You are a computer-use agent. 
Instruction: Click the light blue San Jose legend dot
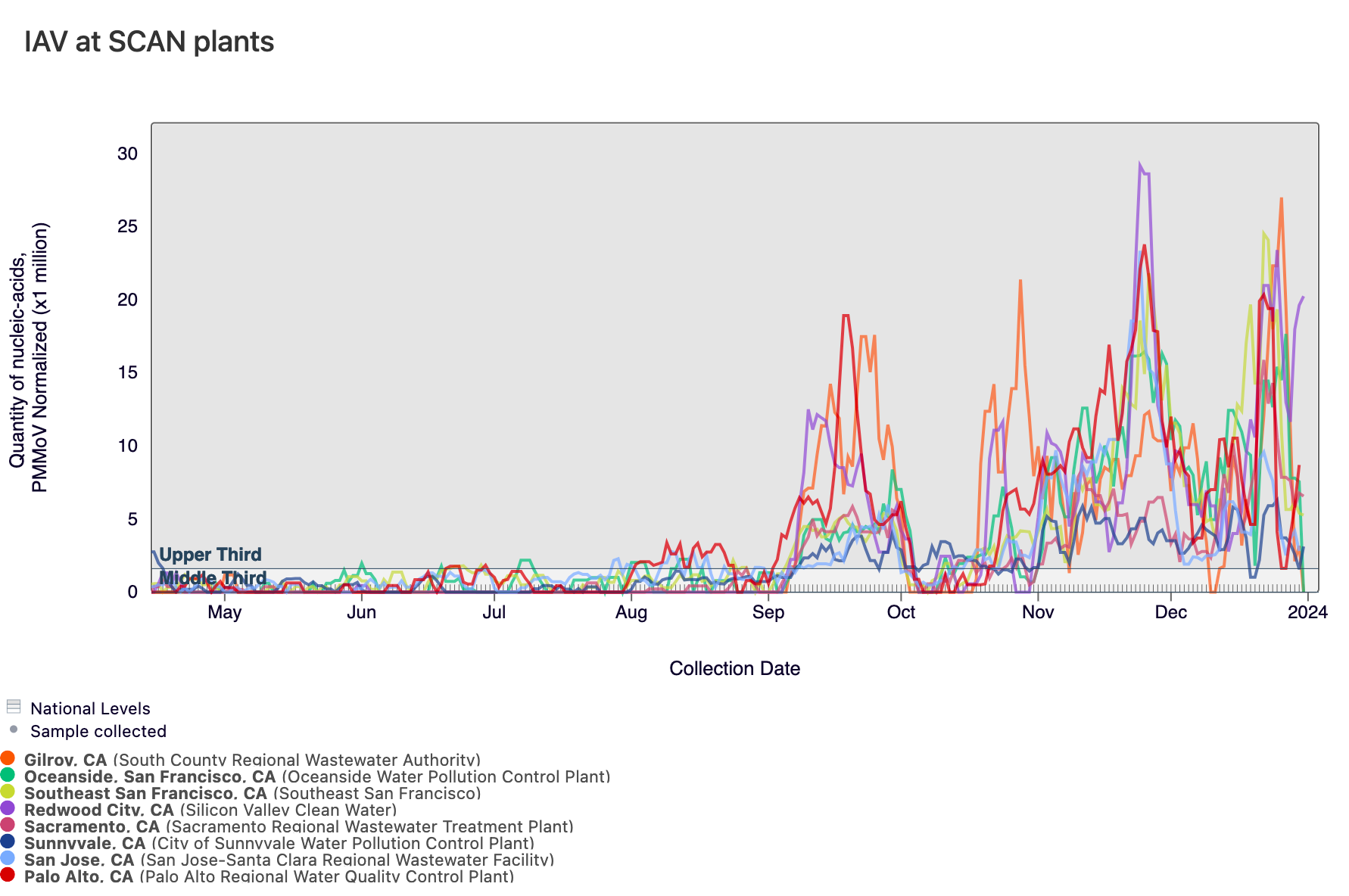(8, 858)
